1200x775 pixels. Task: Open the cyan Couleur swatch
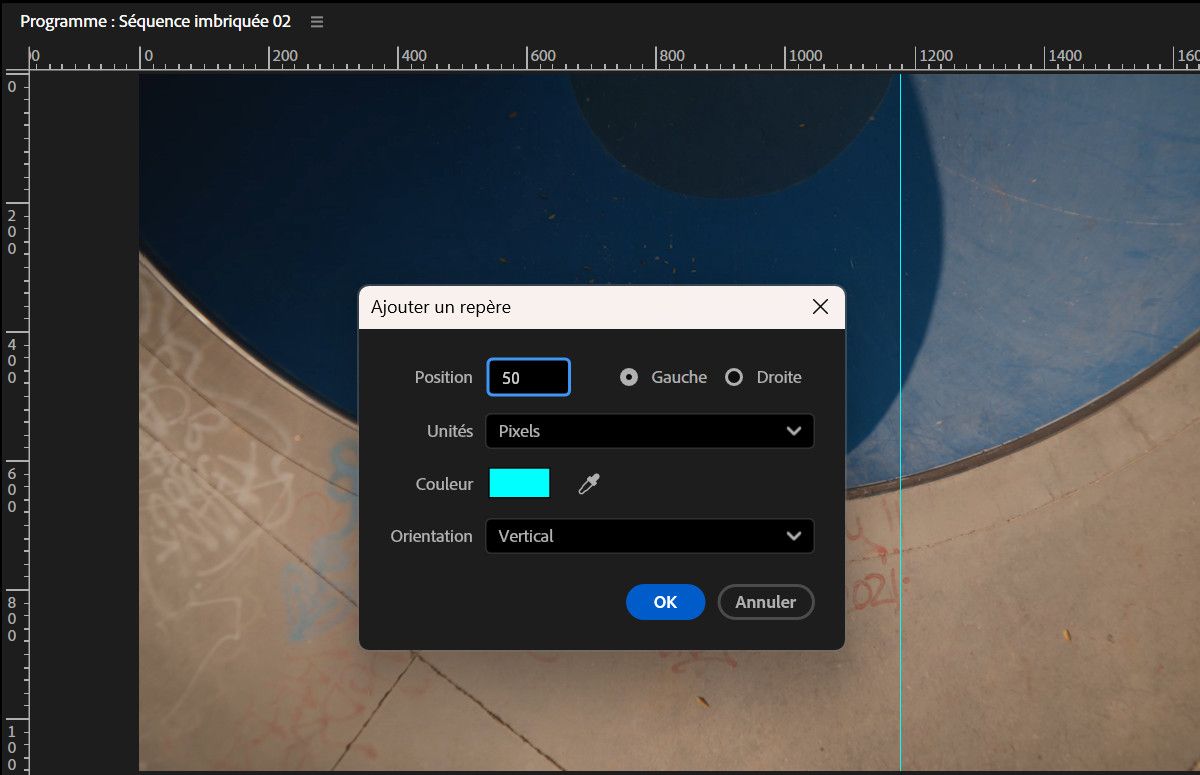tap(519, 483)
